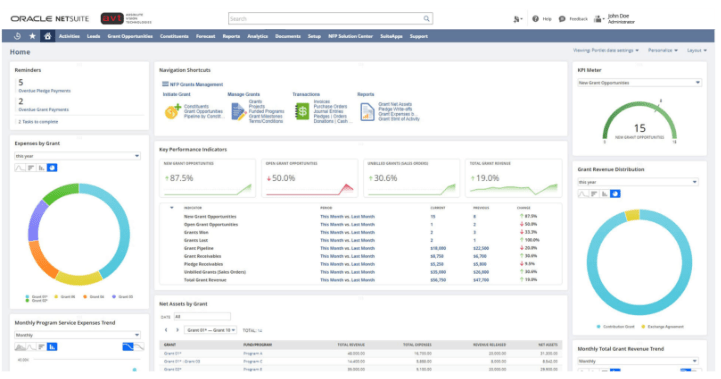
Task: Open the Shortcuts star icon
Action: (x=32, y=36)
